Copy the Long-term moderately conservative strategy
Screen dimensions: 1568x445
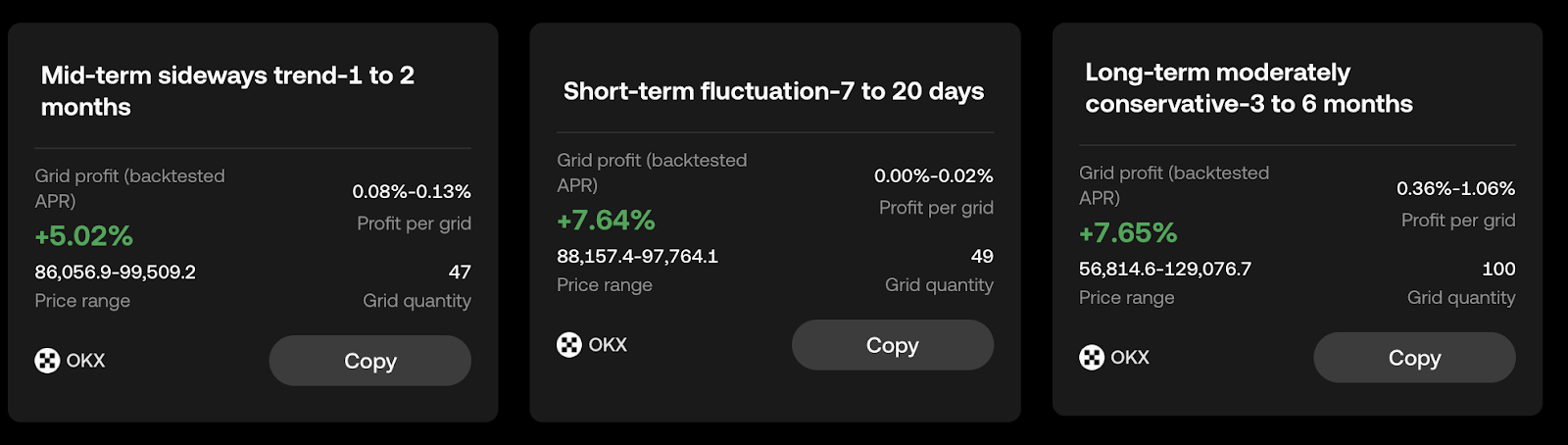click(1414, 358)
